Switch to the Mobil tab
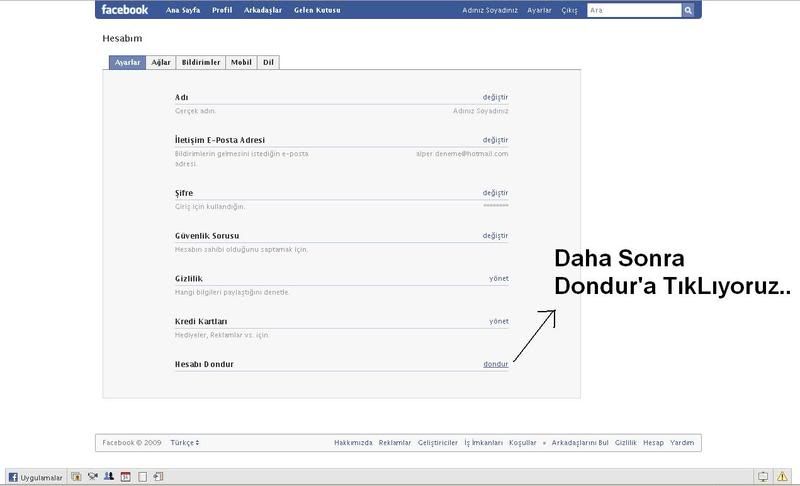 pyautogui.click(x=241, y=62)
